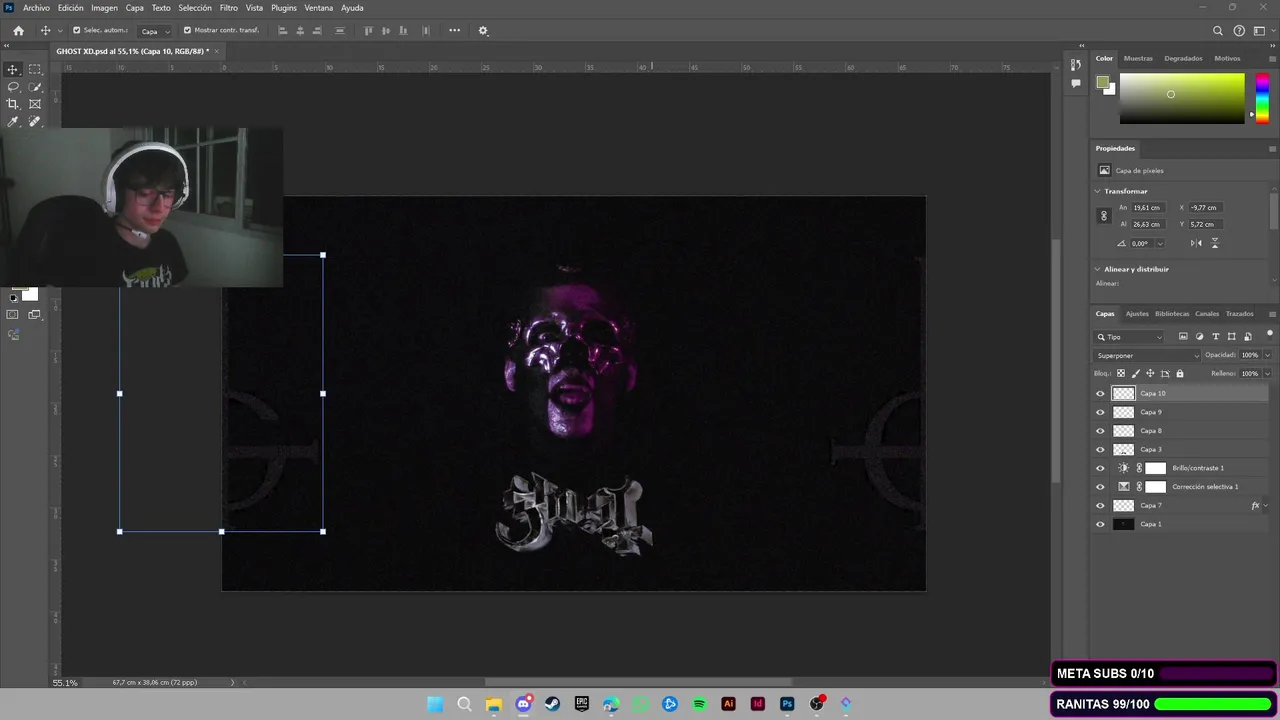Open the Imagen menu
The image size is (1280, 720).
coord(104,8)
